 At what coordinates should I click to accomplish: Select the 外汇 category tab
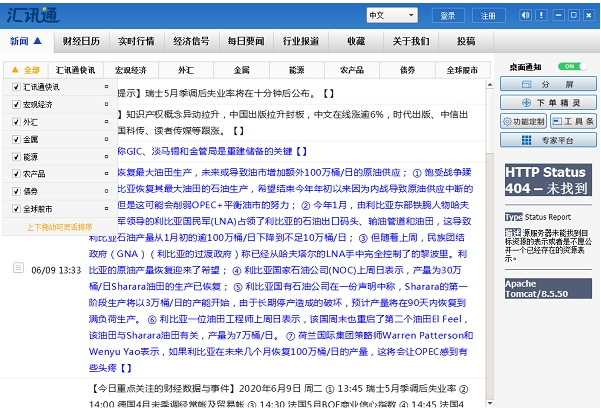[x=186, y=70]
